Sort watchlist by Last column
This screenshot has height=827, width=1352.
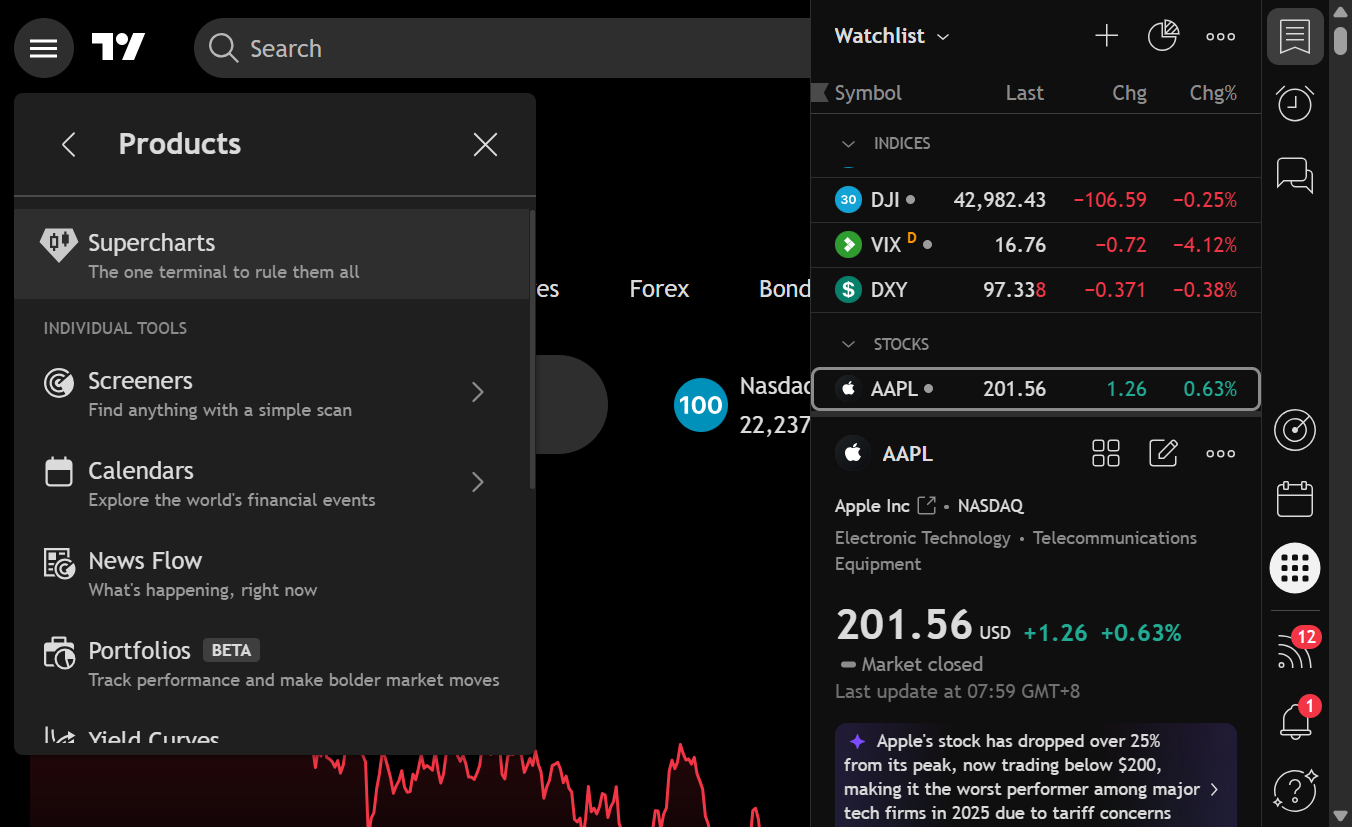1024,93
